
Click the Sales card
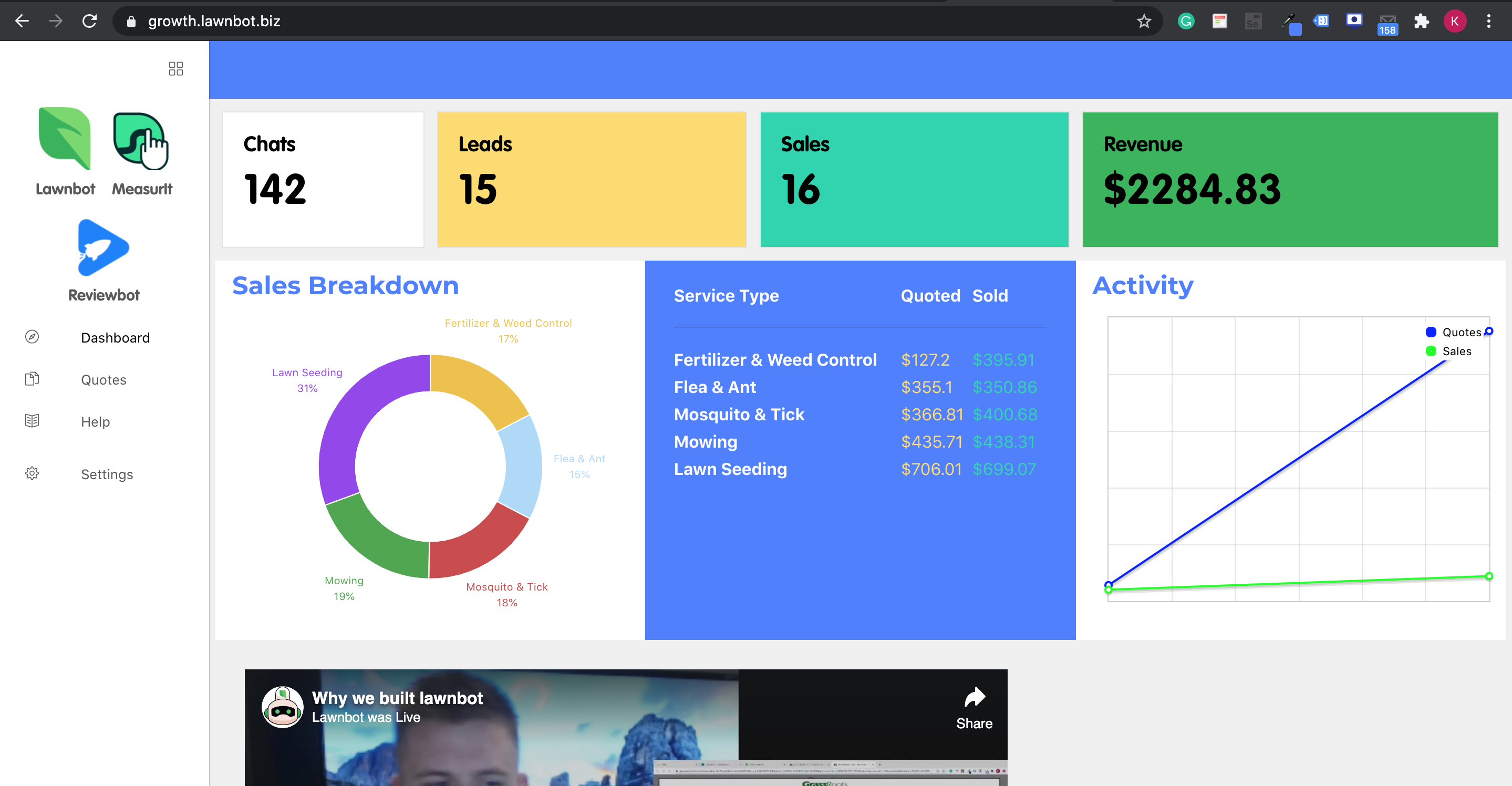914,179
